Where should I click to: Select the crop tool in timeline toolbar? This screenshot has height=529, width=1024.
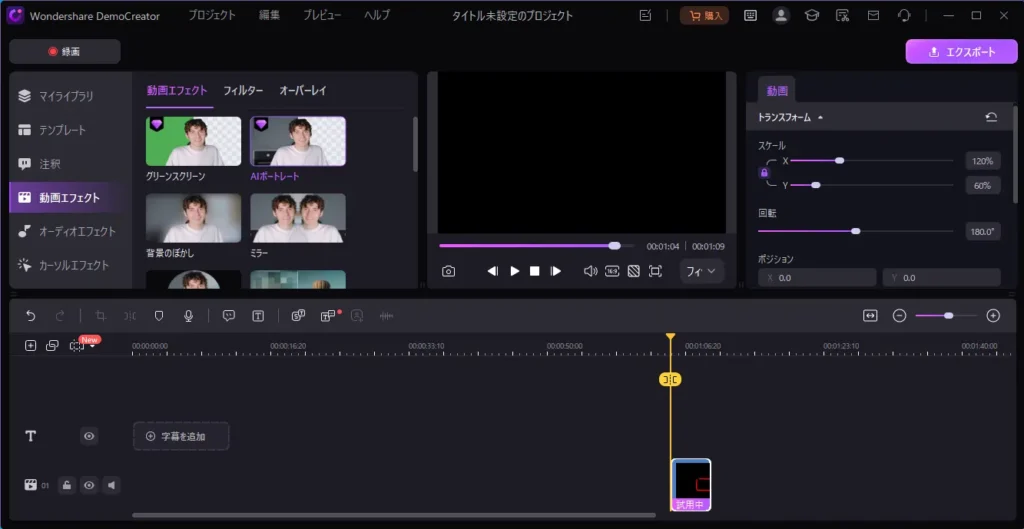(x=100, y=315)
